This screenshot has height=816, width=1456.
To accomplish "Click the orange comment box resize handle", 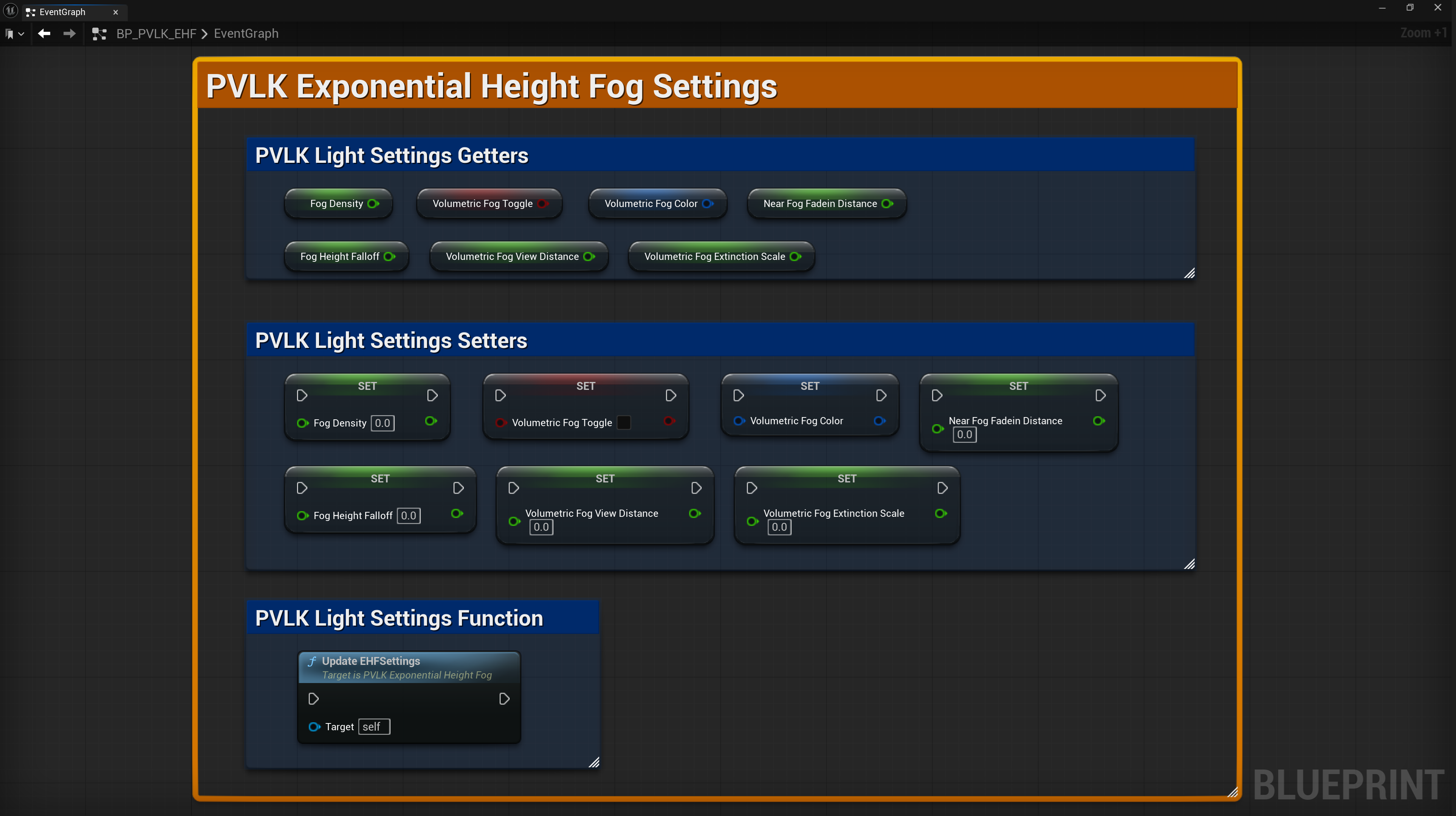I will pos(1233,792).
